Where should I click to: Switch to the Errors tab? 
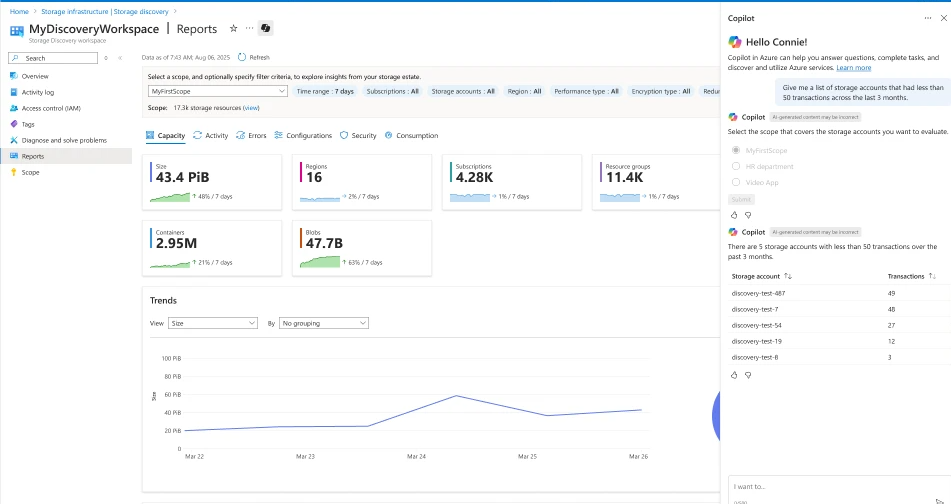251,136
